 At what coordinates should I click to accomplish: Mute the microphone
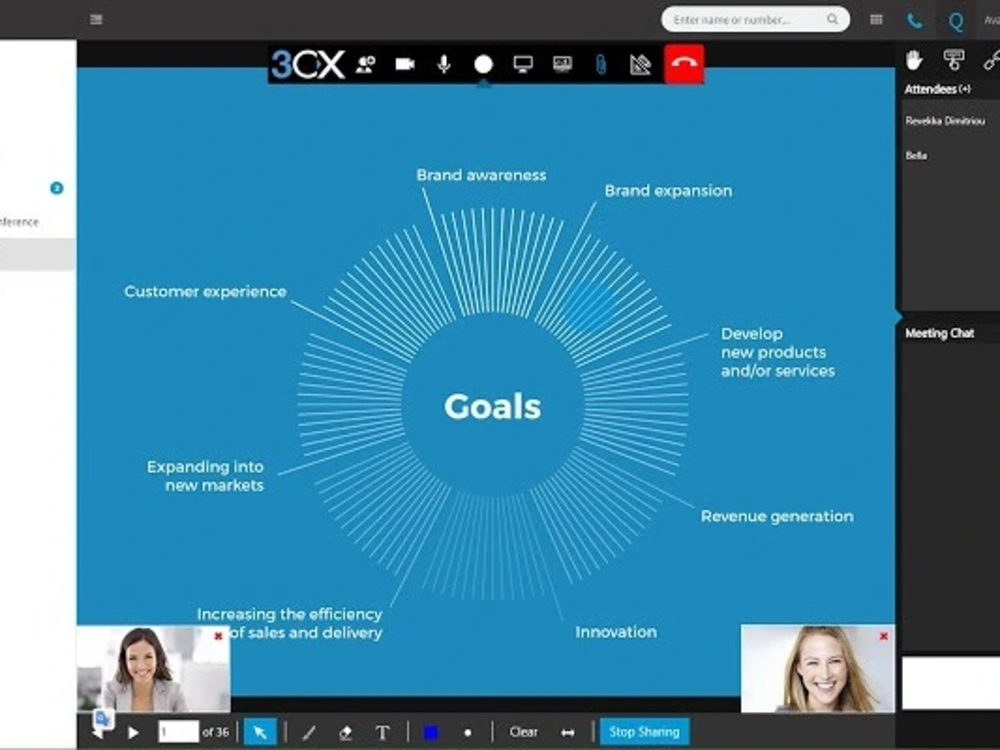444,63
